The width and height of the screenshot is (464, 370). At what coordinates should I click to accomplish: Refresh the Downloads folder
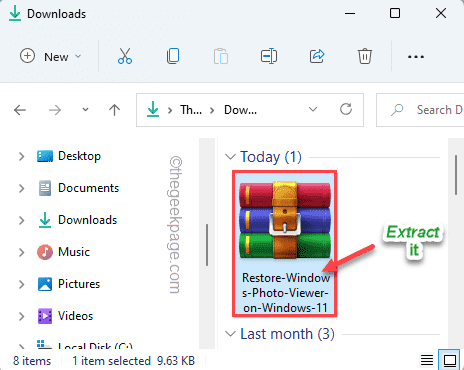pyautogui.click(x=346, y=109)
